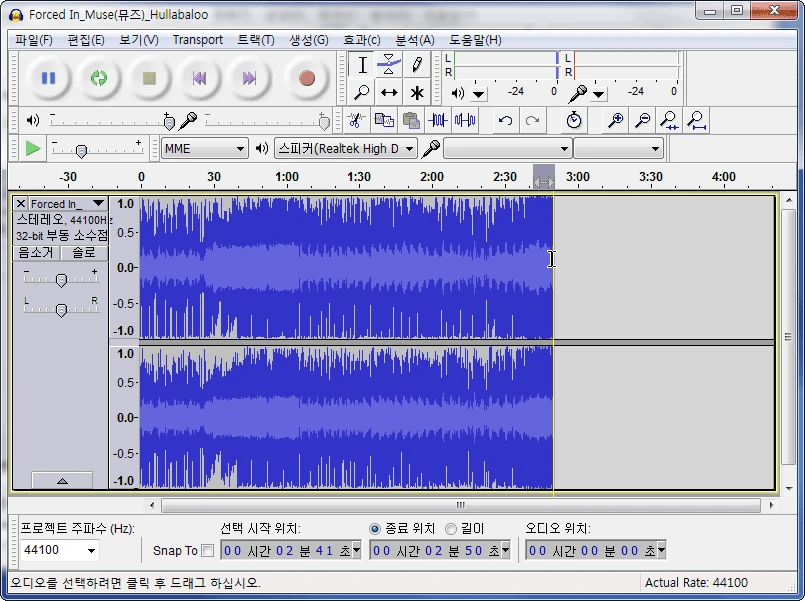Viewport: 805px width, 601px height.
Task: Open the end position time format dropdown
Action: [506, 550]
